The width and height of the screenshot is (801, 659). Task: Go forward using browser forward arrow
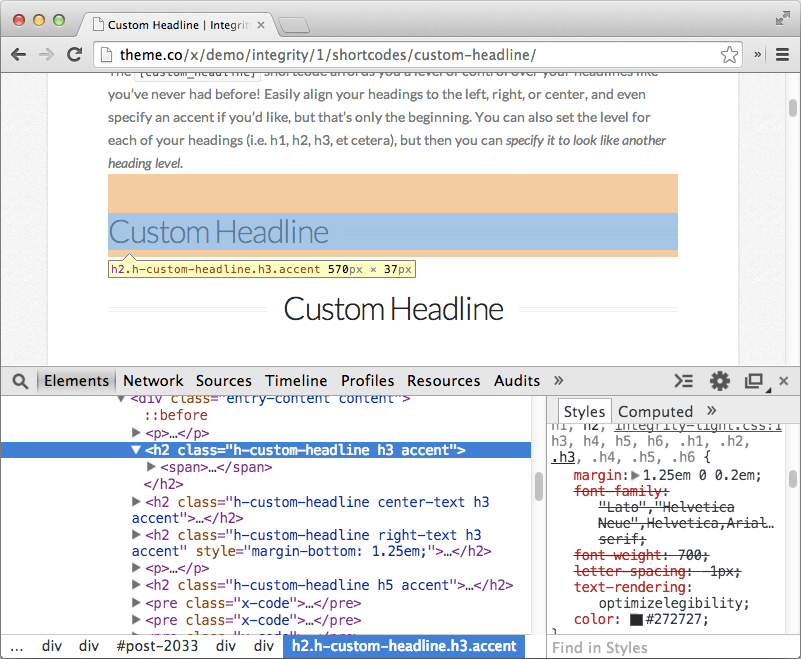click(46, 55)
